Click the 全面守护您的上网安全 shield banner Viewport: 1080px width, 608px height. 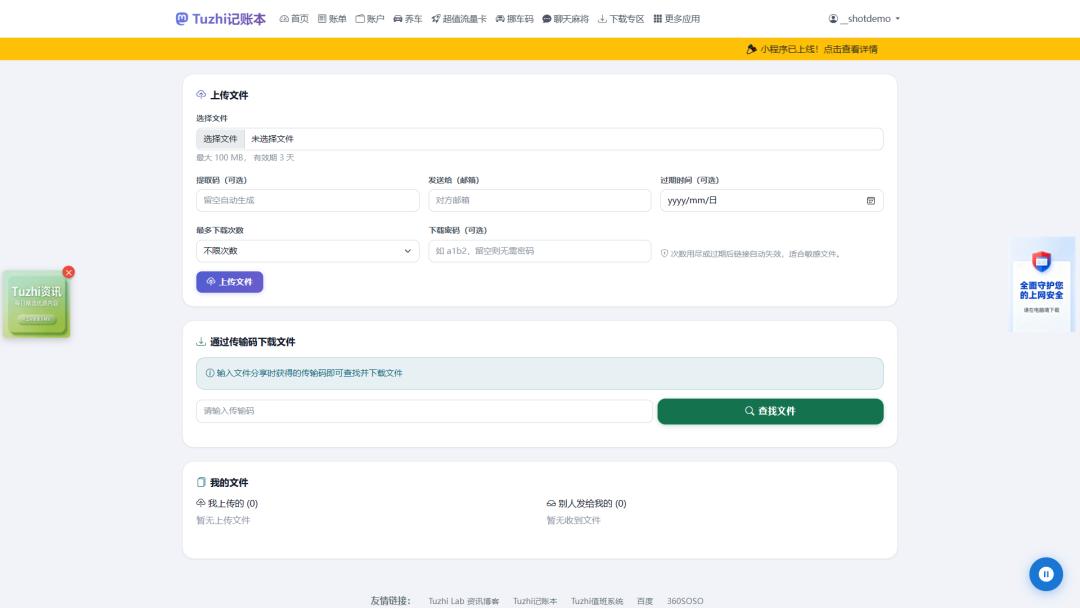(1041, 284)
